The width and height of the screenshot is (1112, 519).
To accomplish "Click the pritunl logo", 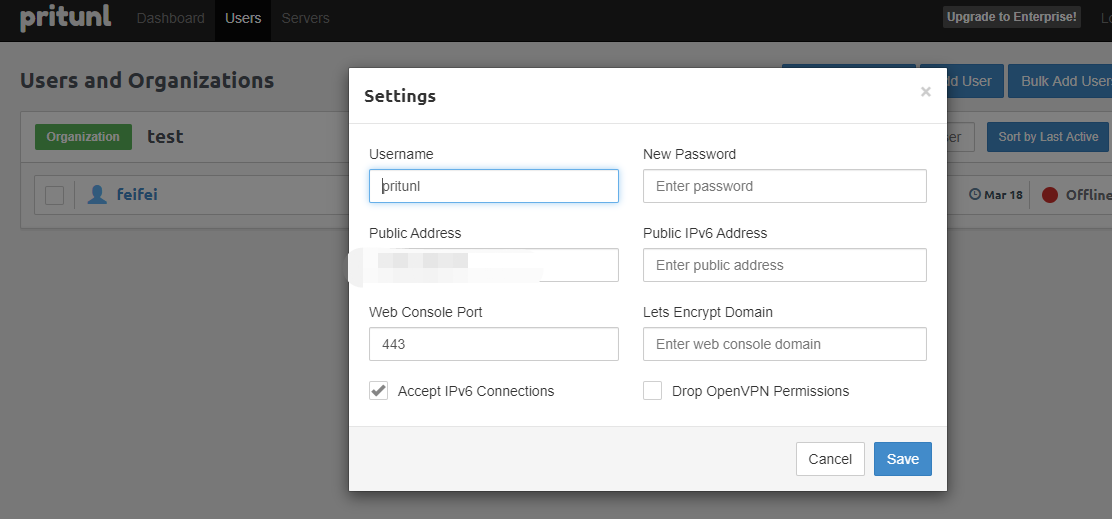I will coord(65,19).
